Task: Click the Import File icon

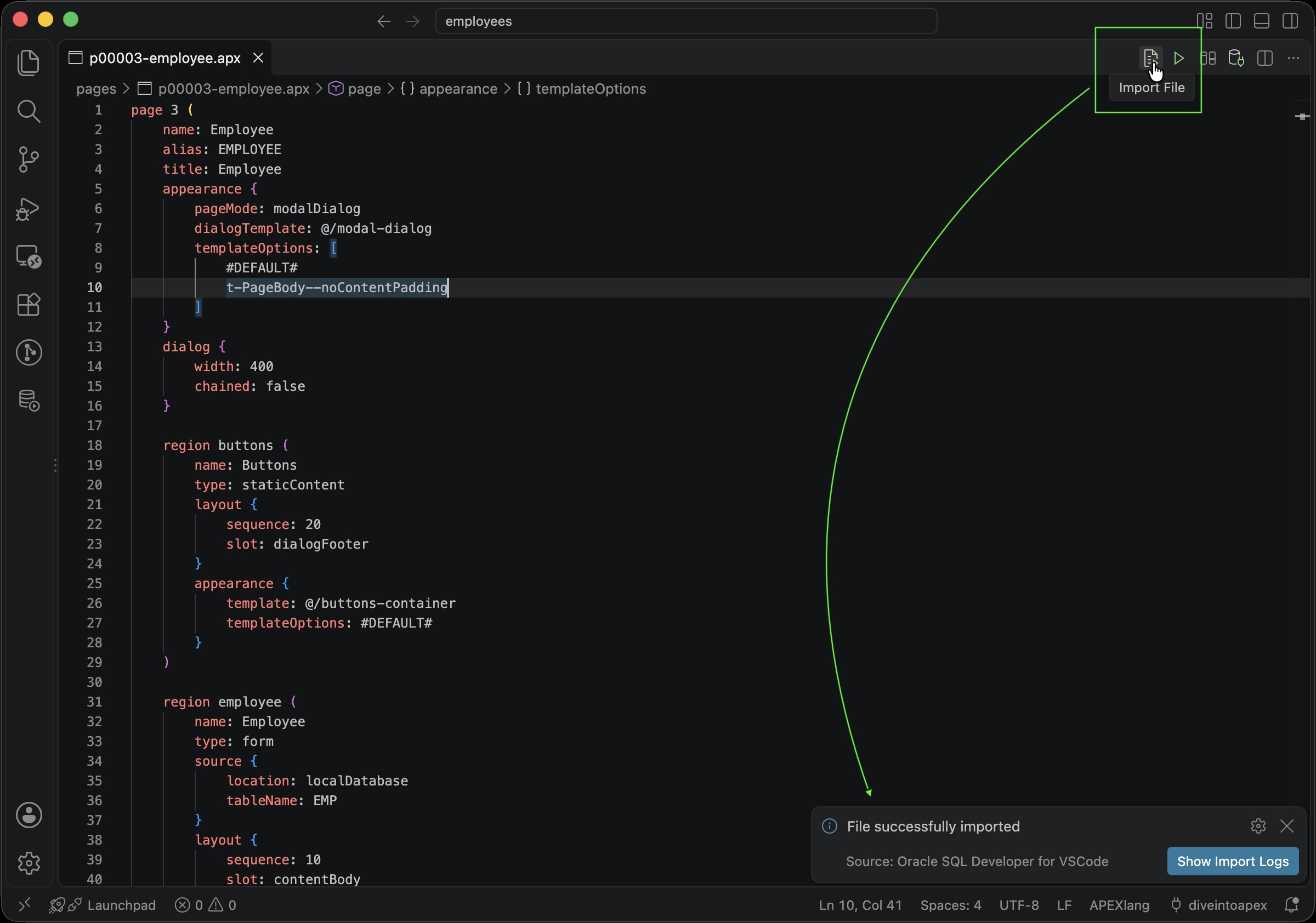Action: (x=1150, y=58)
